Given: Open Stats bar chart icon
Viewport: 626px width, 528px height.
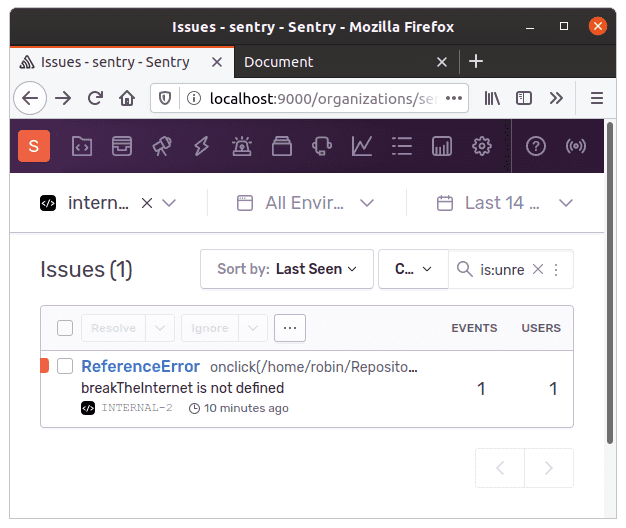Looking at the screenshot, I should 442,146.
